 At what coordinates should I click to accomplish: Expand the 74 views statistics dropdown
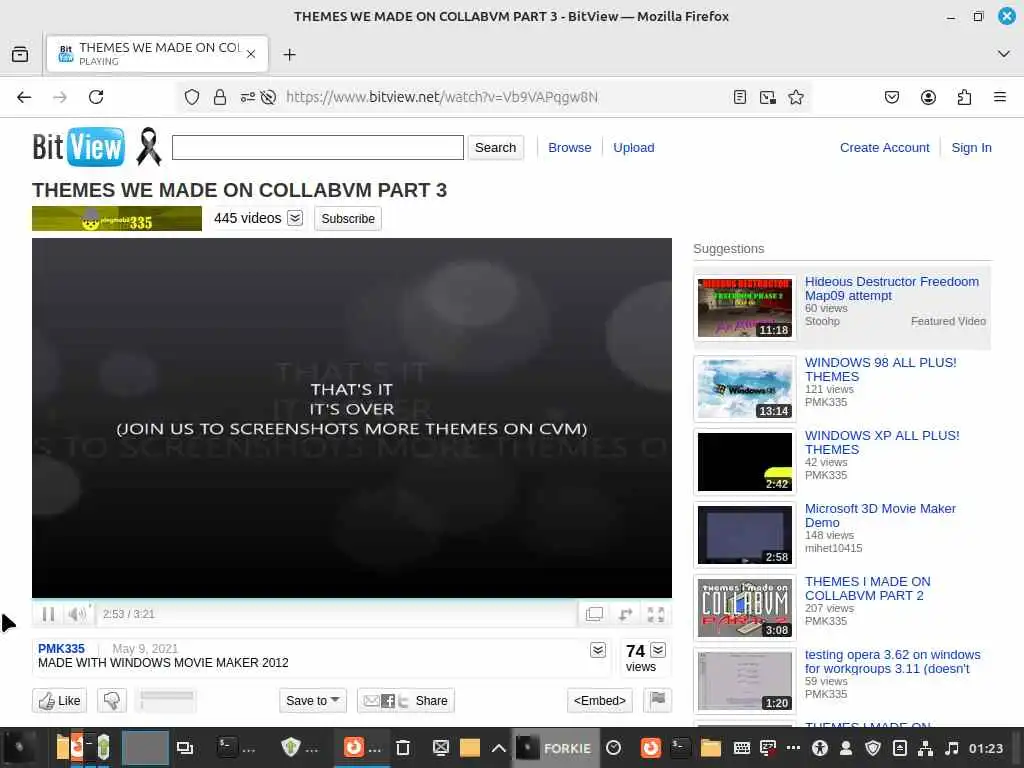pos(658,650)
